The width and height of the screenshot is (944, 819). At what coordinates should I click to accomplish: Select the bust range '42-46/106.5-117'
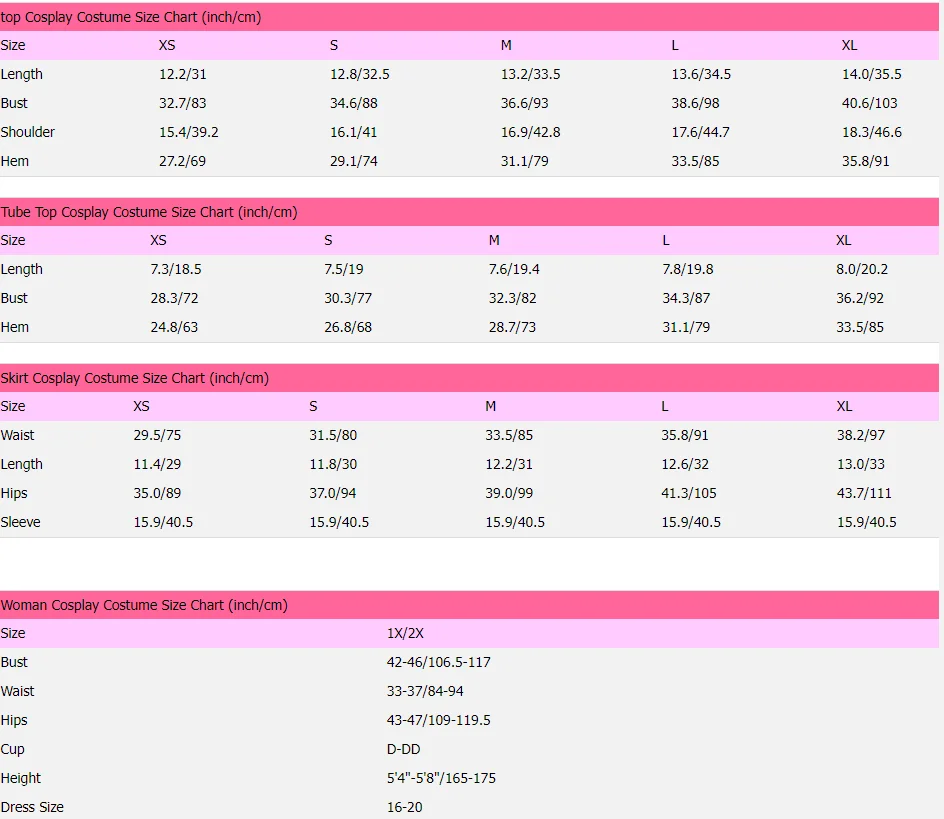tap(438, 662)
